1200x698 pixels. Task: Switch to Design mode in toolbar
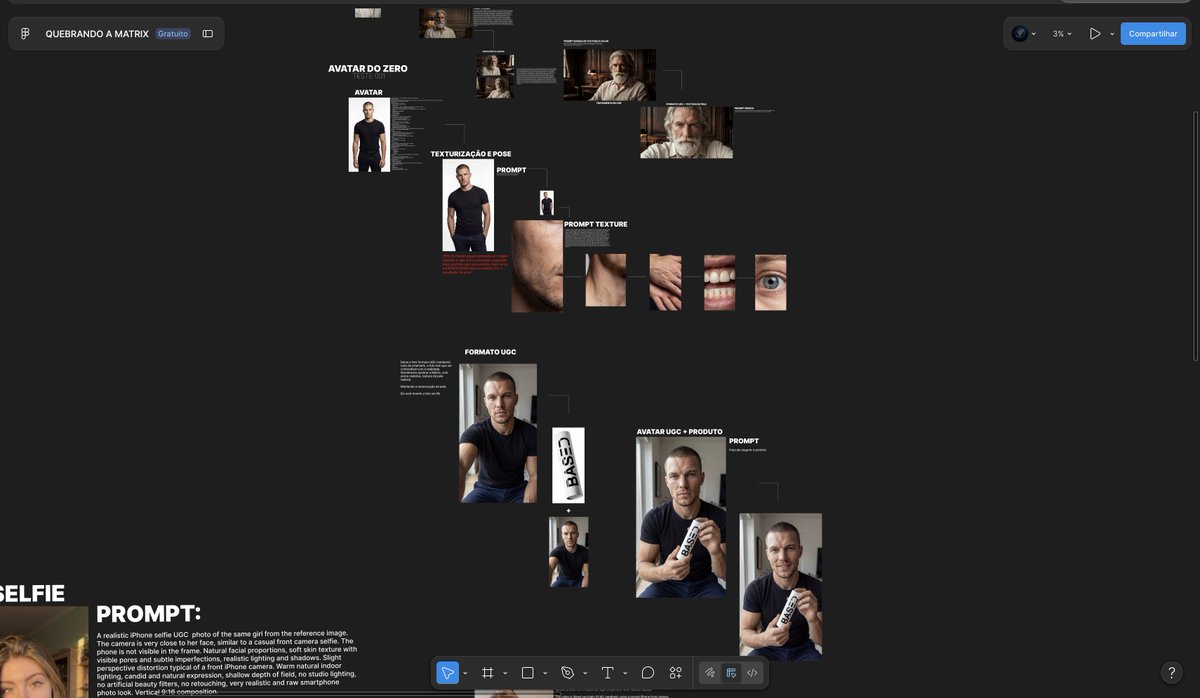(x=732, y=673)
